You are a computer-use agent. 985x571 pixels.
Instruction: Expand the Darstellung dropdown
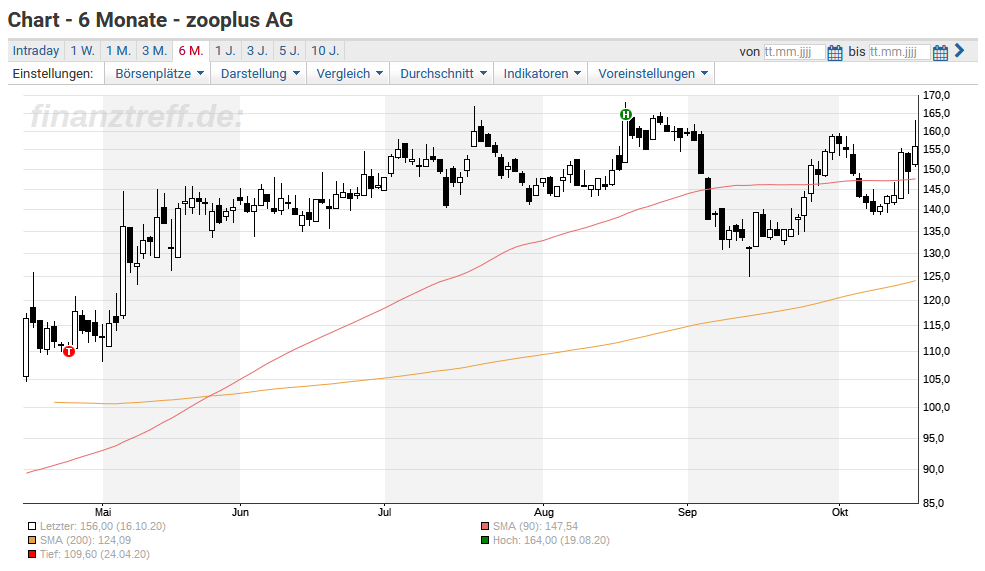click(260, 73)
